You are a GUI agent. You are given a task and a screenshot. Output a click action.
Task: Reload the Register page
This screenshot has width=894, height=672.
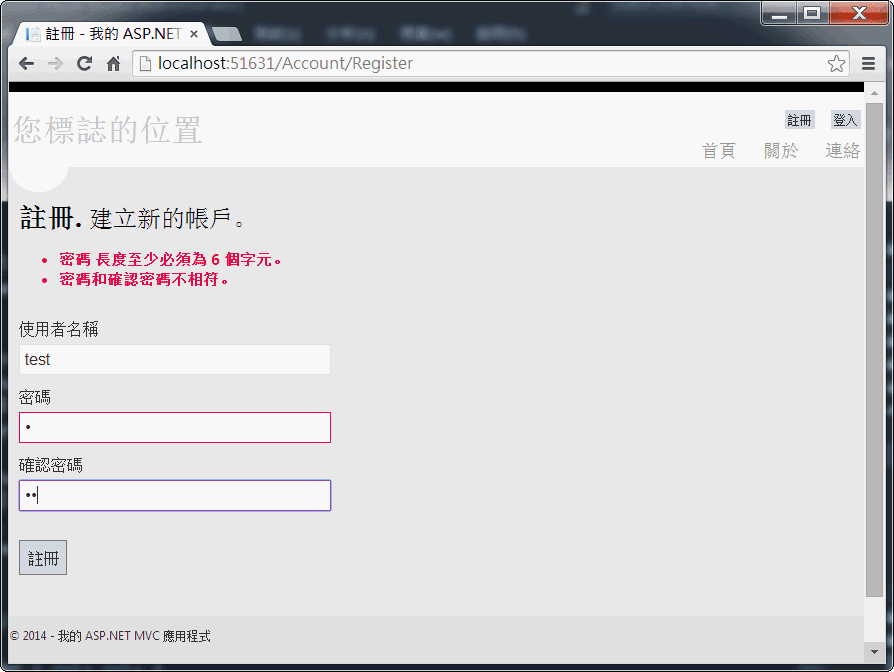tap(84, 63)
